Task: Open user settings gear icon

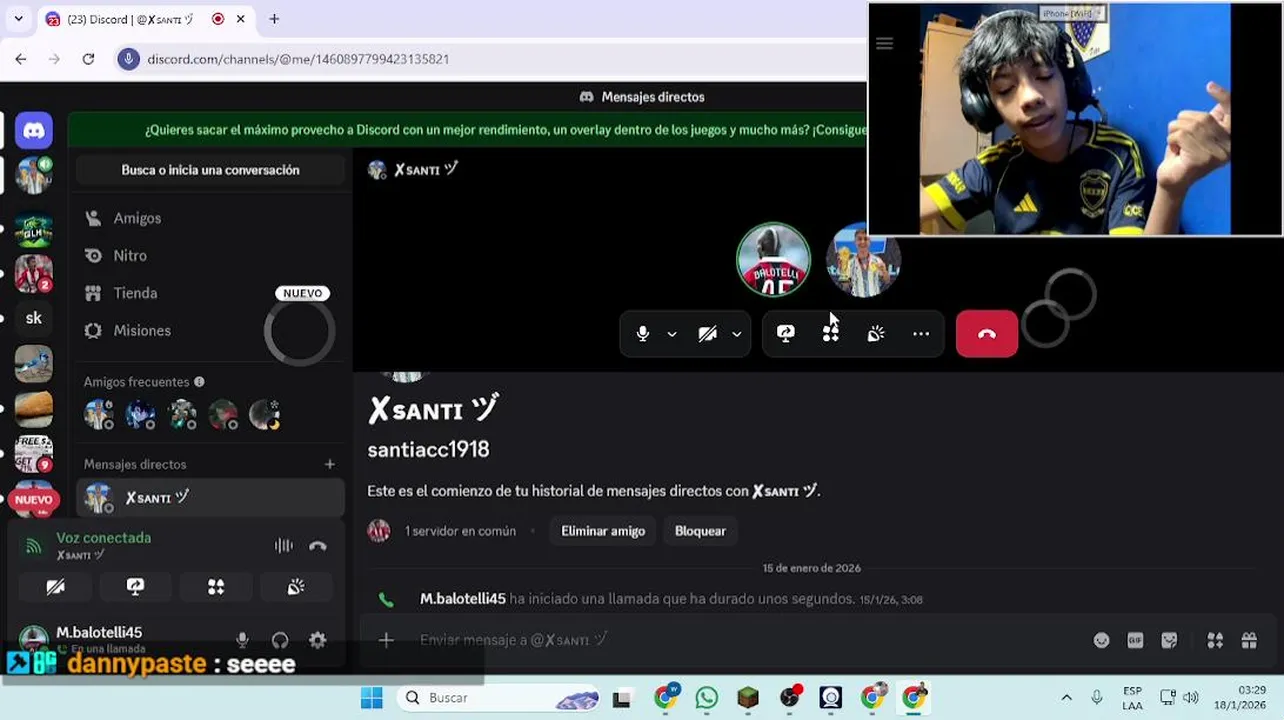Action: pos(318,640)
